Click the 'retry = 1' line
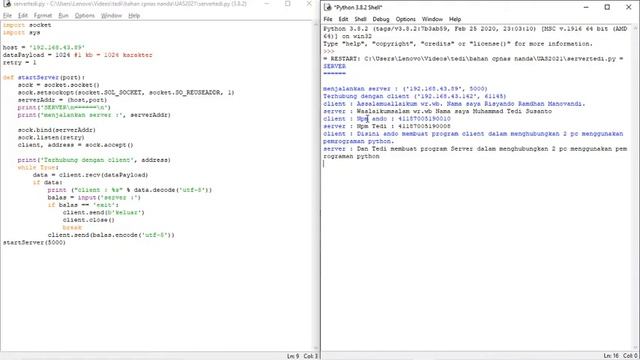The width and height of the screenshot is (640, 360). [x=20, y=62]
